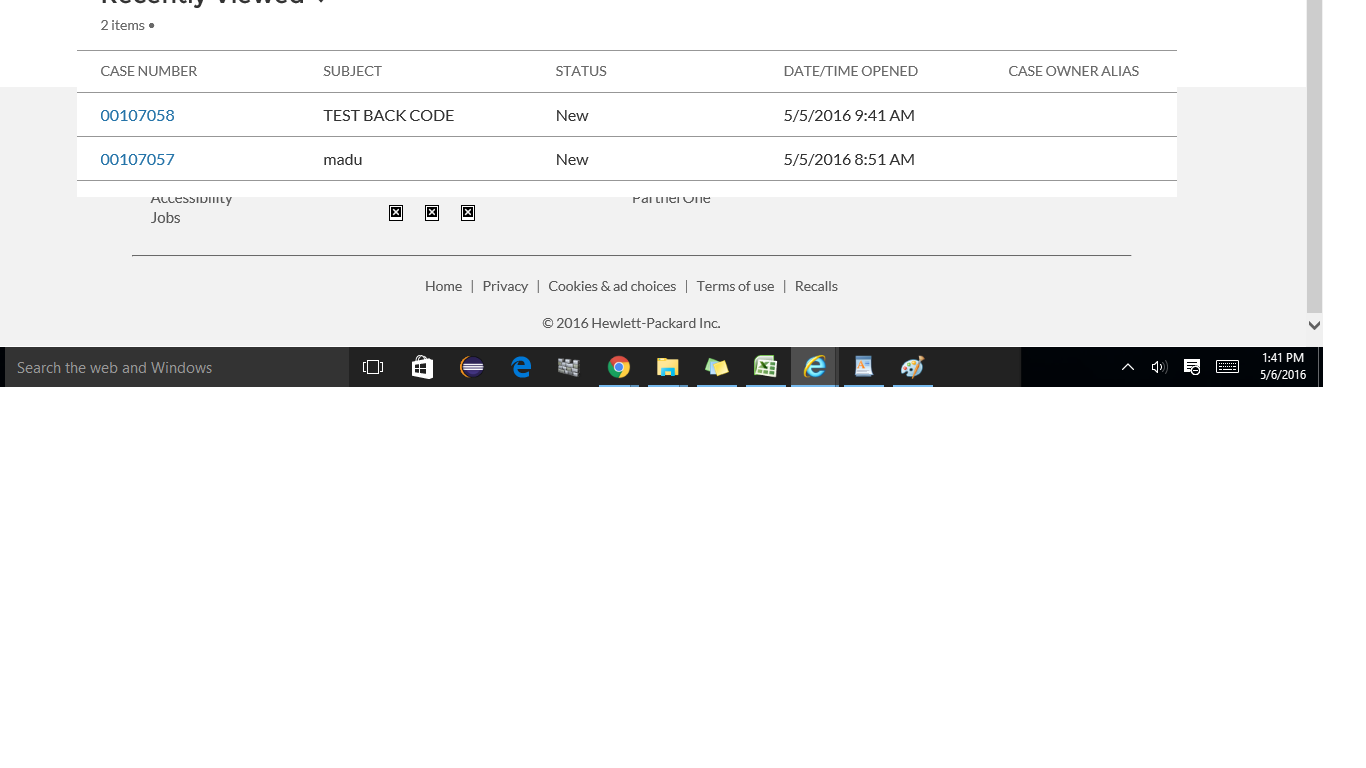Click the Privacy footer link
The image size is (1366, 768).
tap(505, 286)
